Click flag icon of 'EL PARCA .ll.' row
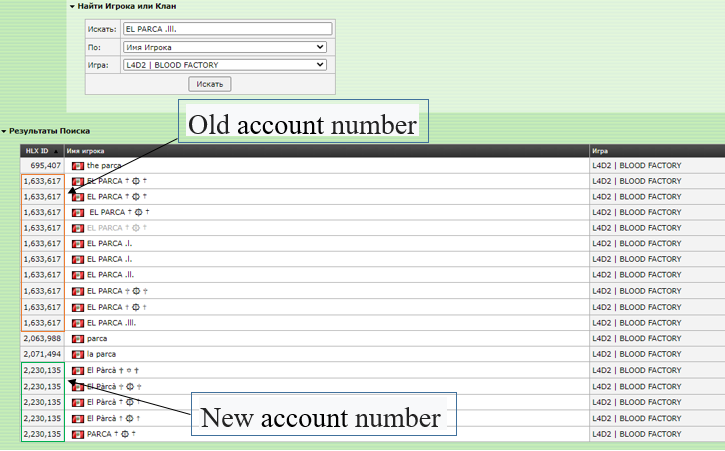 78,275
